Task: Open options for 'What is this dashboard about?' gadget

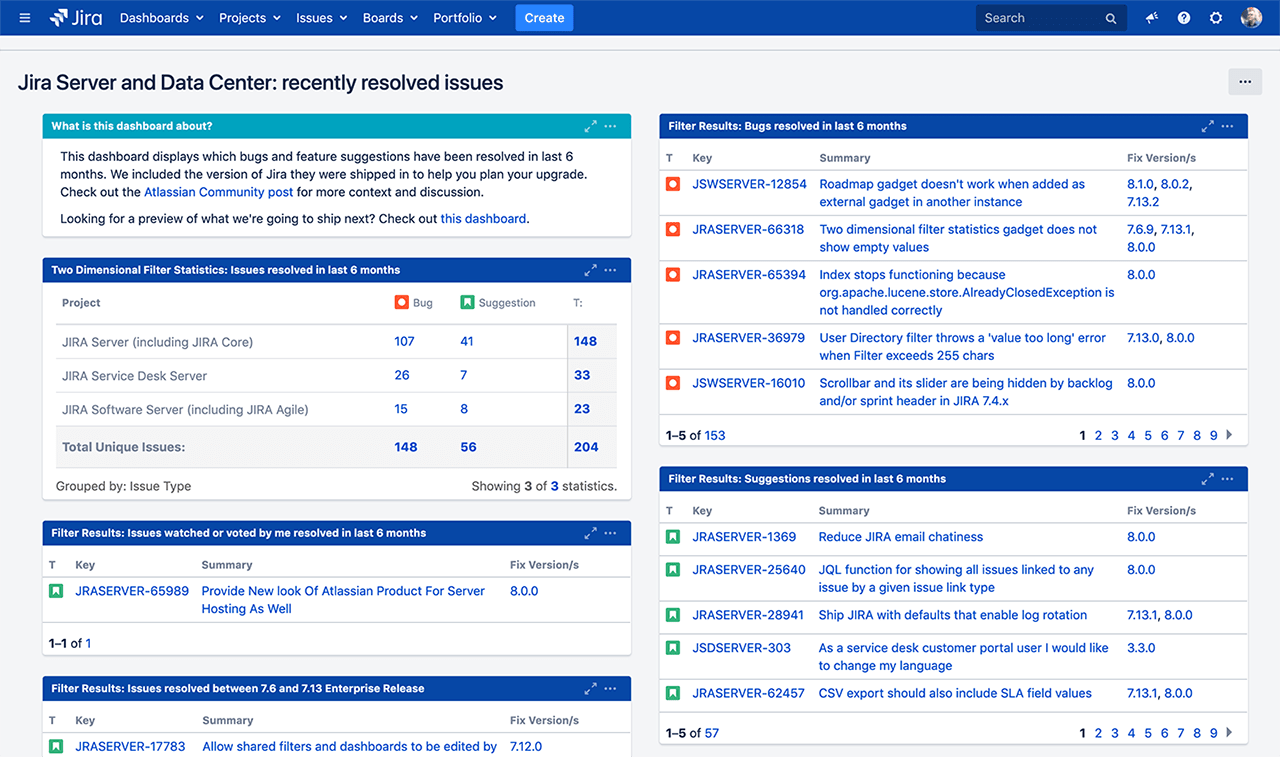Action: point(611,127)
